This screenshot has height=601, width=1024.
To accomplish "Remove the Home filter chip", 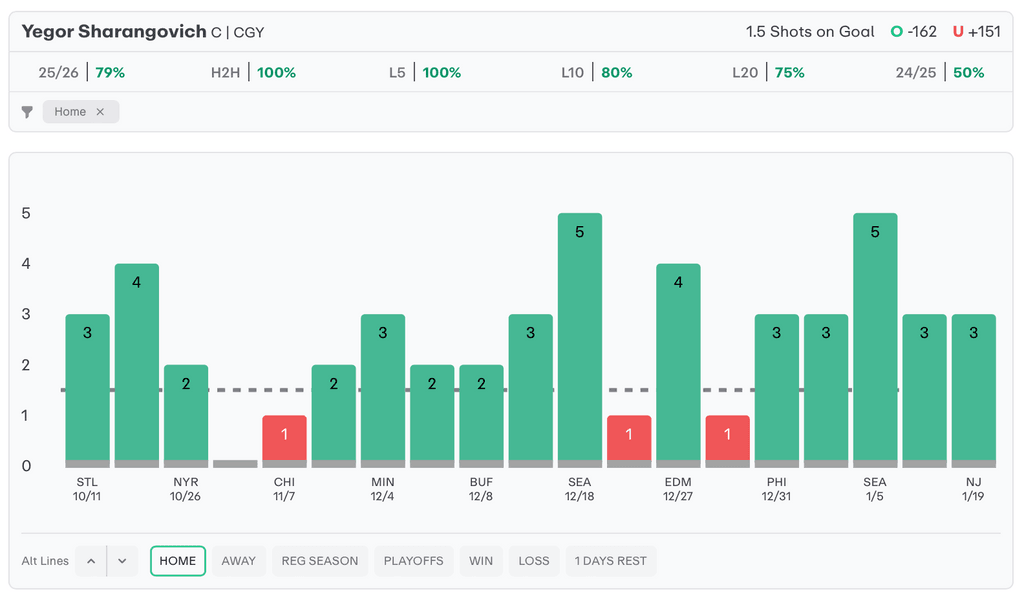I will coord(100,112).
